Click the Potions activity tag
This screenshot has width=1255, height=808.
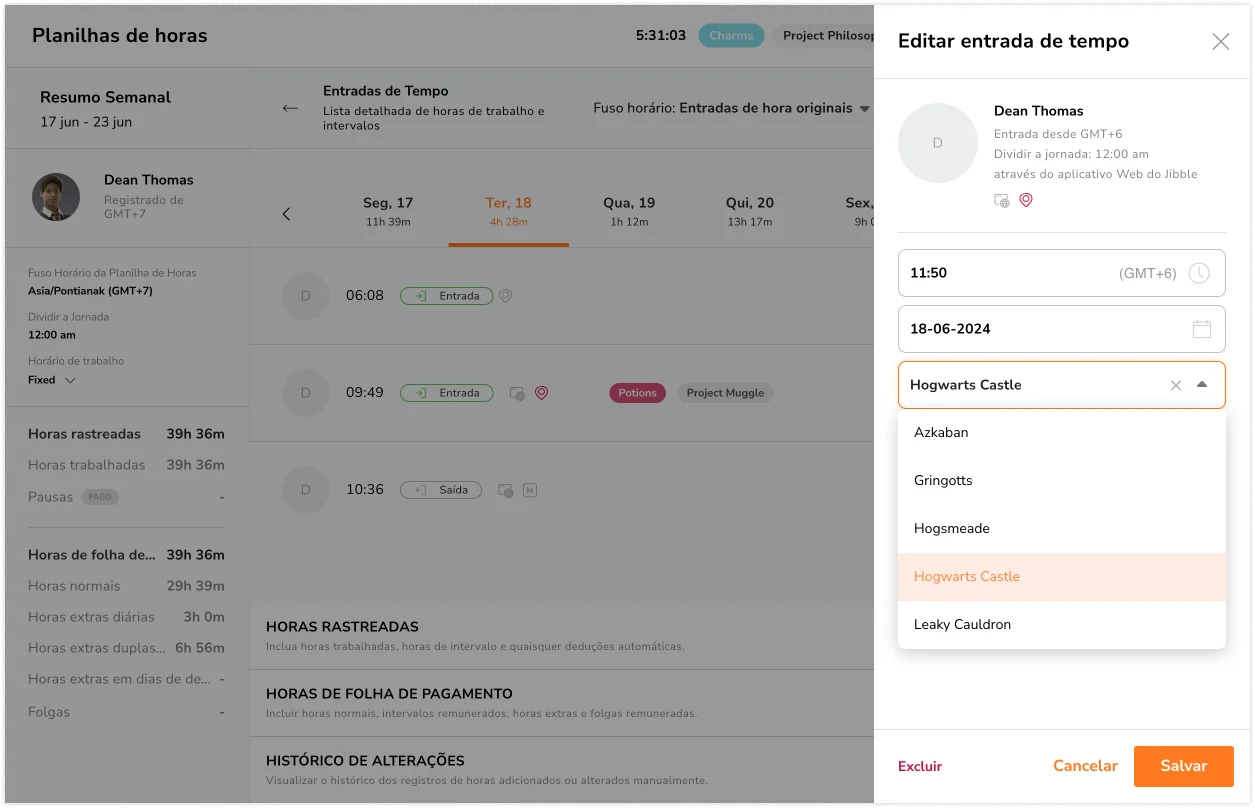637,393
